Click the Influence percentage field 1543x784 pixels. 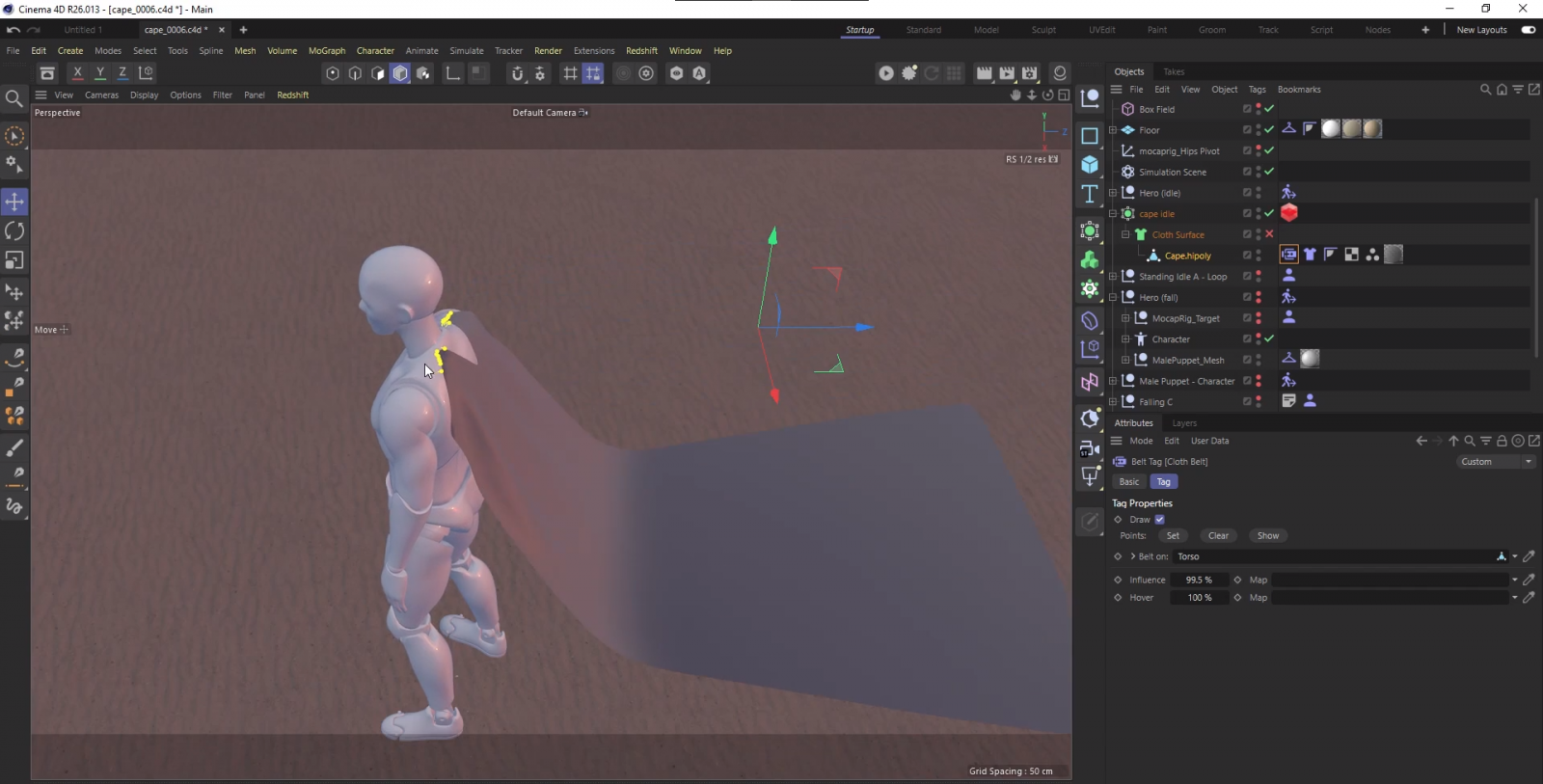click(x=1199, y=580)
